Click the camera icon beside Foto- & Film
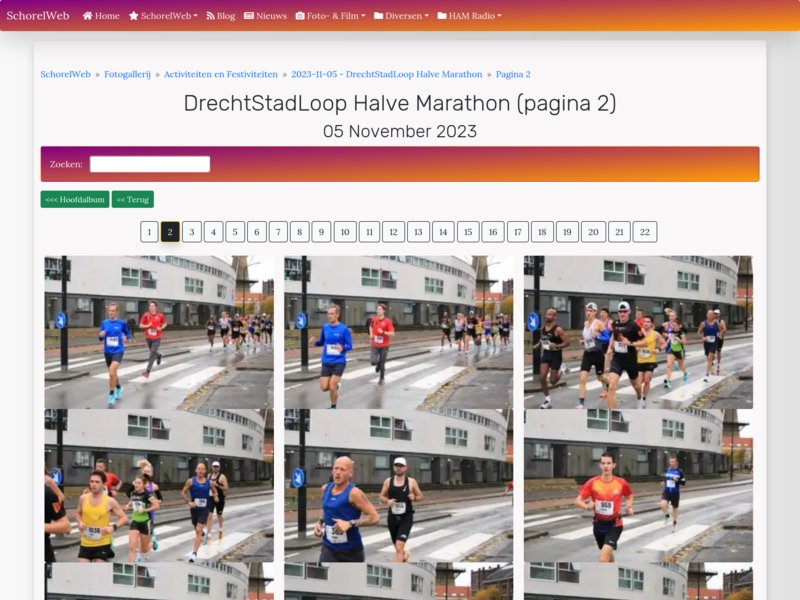This screenshot has height=600, width=800. coord(300,16)
